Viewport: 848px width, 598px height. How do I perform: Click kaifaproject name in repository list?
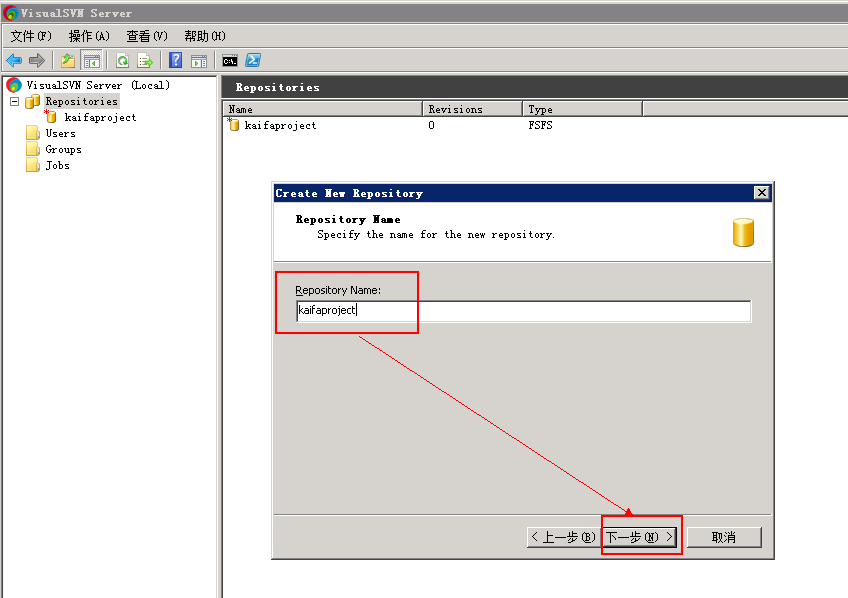click(x=280, y=125)
